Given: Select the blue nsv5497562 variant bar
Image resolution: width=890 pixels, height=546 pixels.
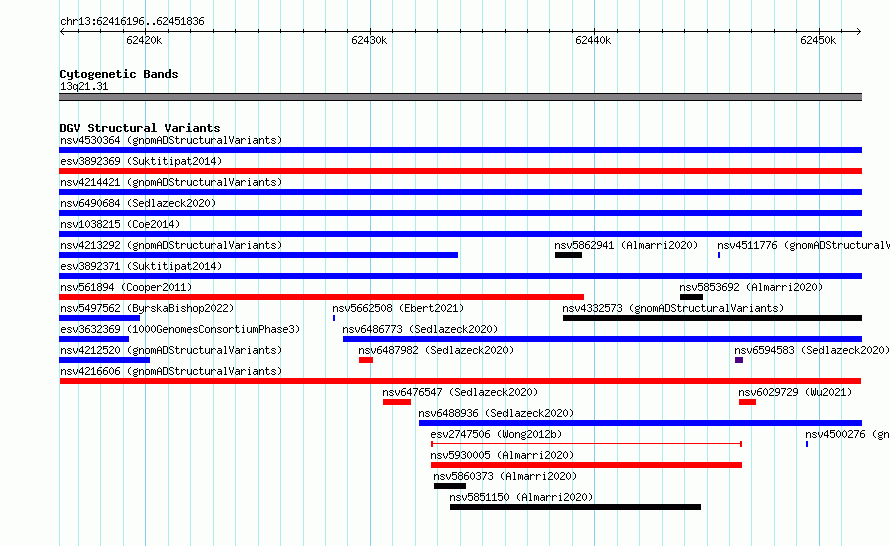Looking at the screenshot, I should 99,318.
